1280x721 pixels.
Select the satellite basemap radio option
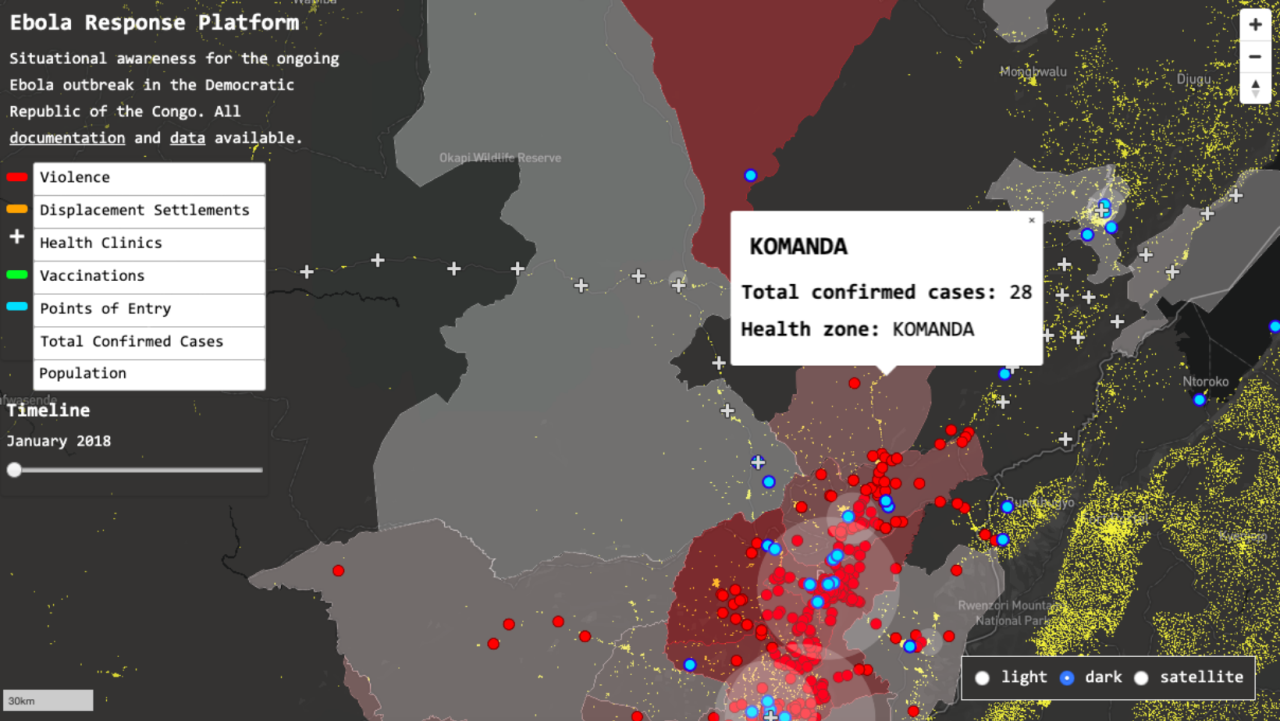pyautogui.click(x=1141, y=678)
